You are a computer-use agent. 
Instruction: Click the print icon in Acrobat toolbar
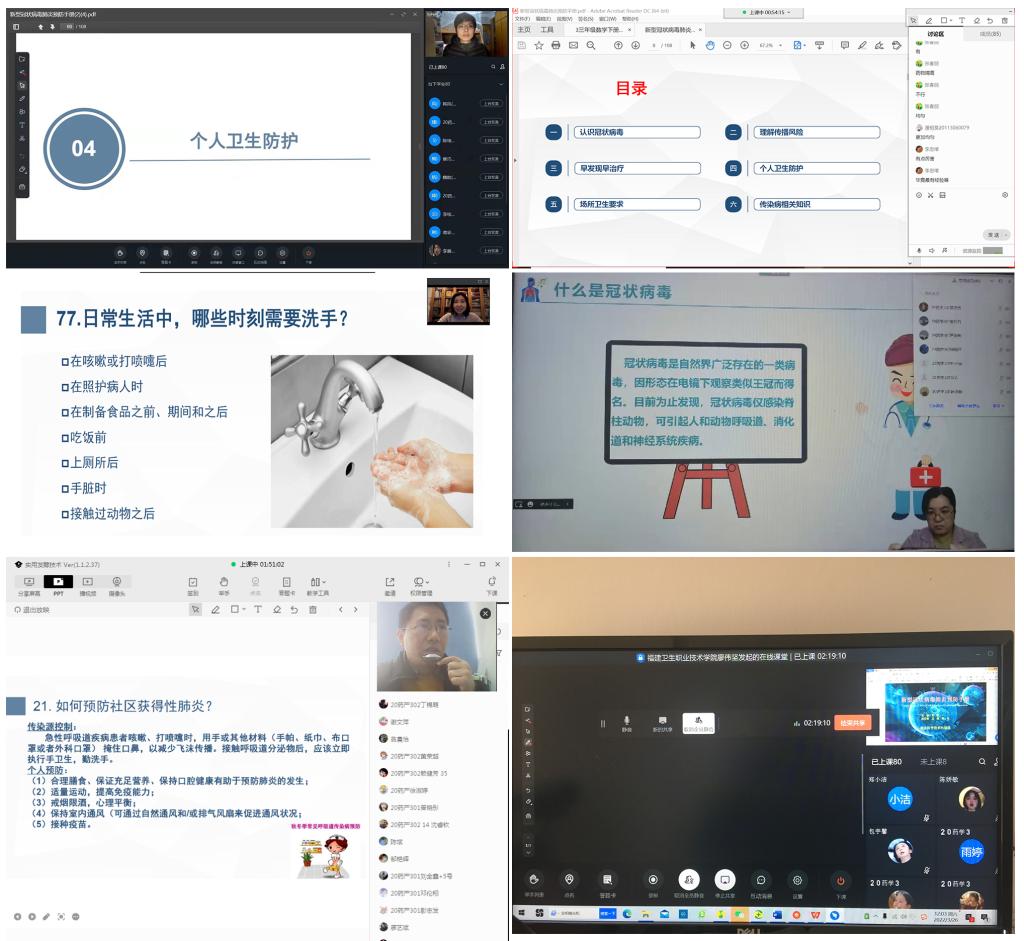pos(555,45)
